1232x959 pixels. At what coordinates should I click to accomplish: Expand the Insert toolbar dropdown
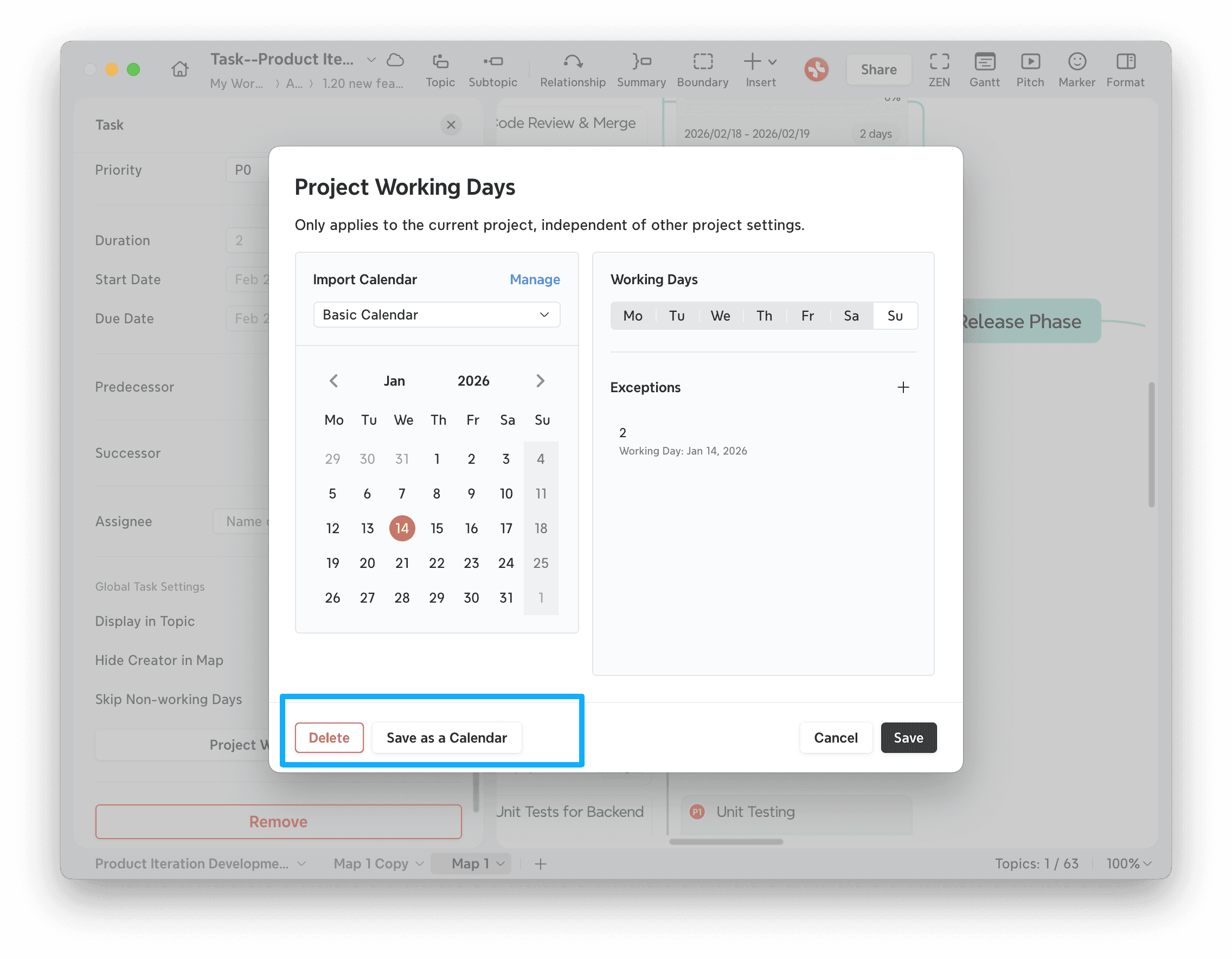(x=772, y=61)
